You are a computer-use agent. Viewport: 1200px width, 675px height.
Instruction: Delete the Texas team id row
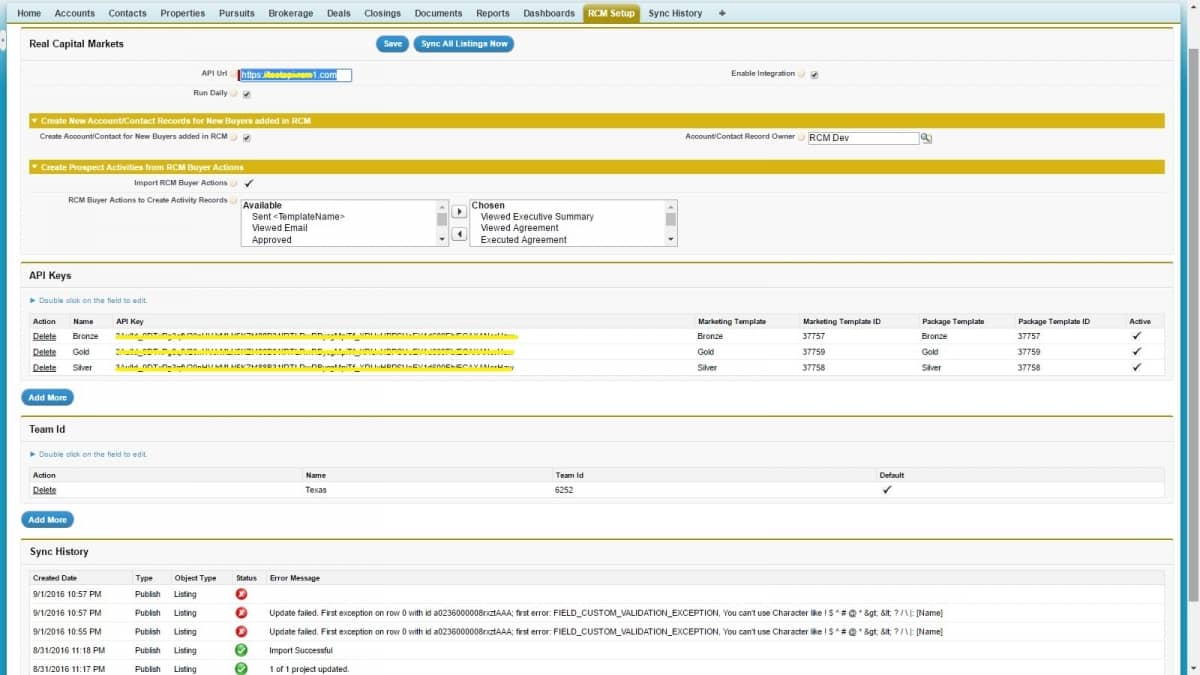(x=45, y=490)
